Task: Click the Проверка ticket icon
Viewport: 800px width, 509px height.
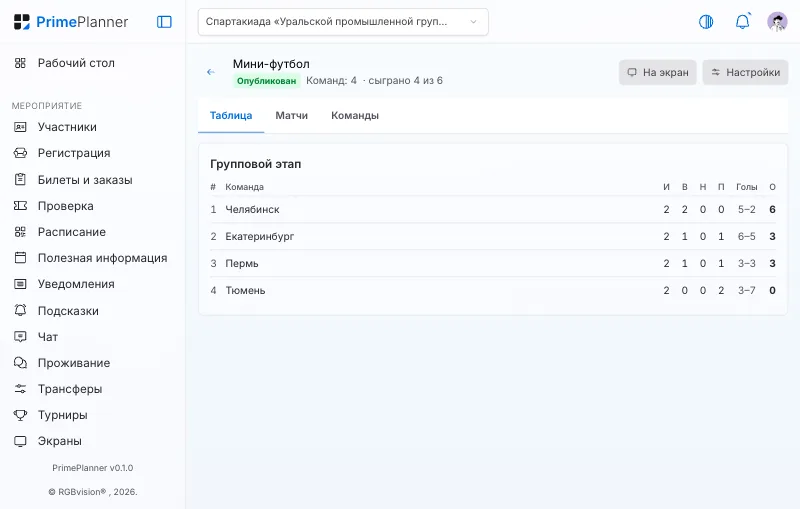Action: pyautogui.click(x=20, y=206)
